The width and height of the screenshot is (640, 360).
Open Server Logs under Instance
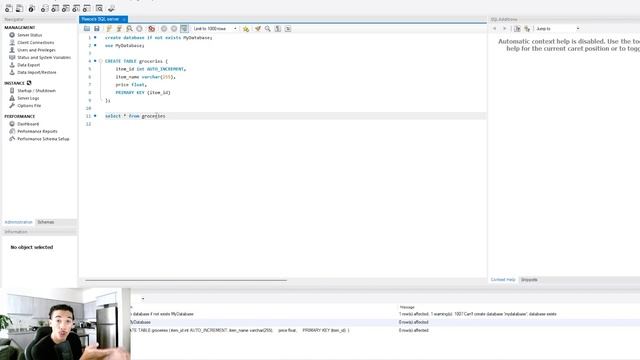click(x=28, y=98)
